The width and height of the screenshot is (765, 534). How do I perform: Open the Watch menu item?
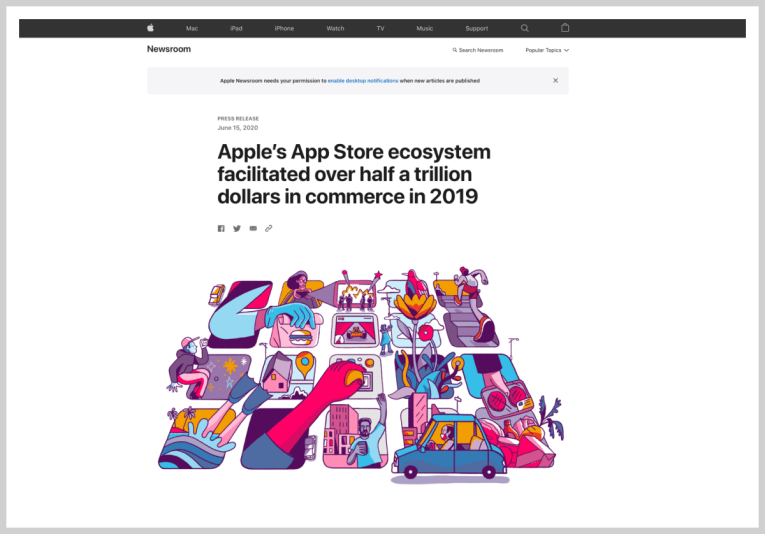pos(335,28)
